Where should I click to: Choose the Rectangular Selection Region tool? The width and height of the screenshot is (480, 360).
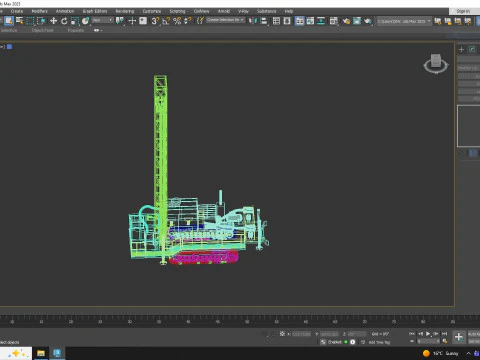tap(30, 21)
